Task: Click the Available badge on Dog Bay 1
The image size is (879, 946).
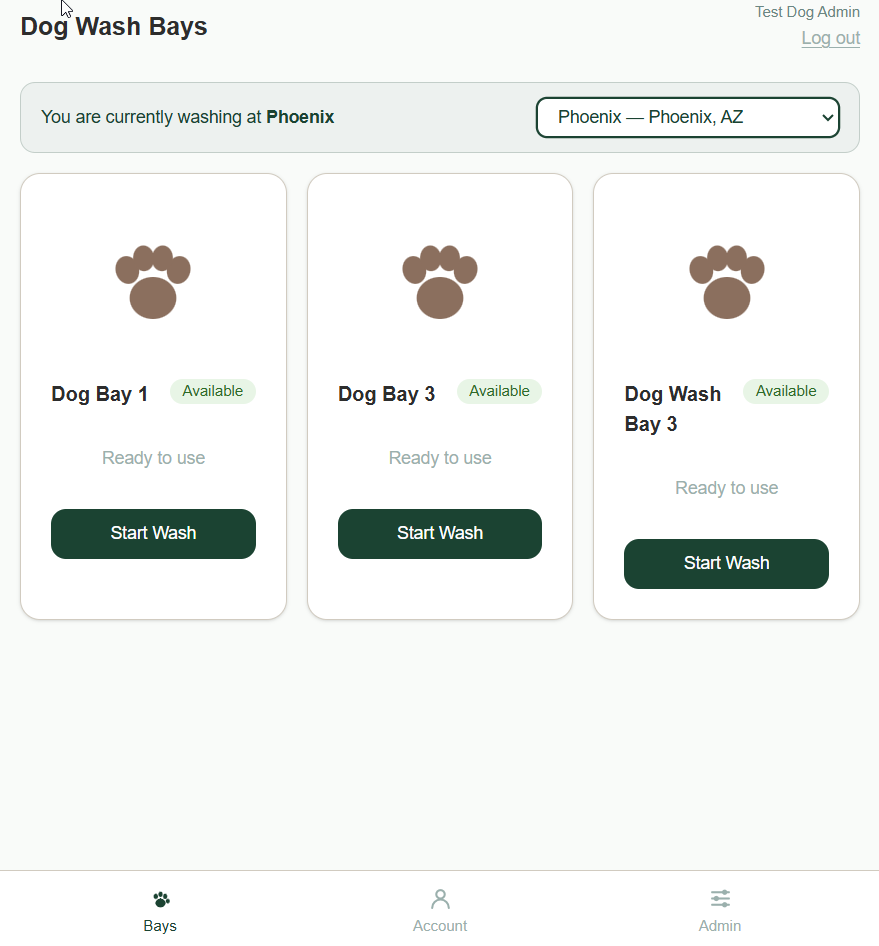Action: tap(212, 391)
